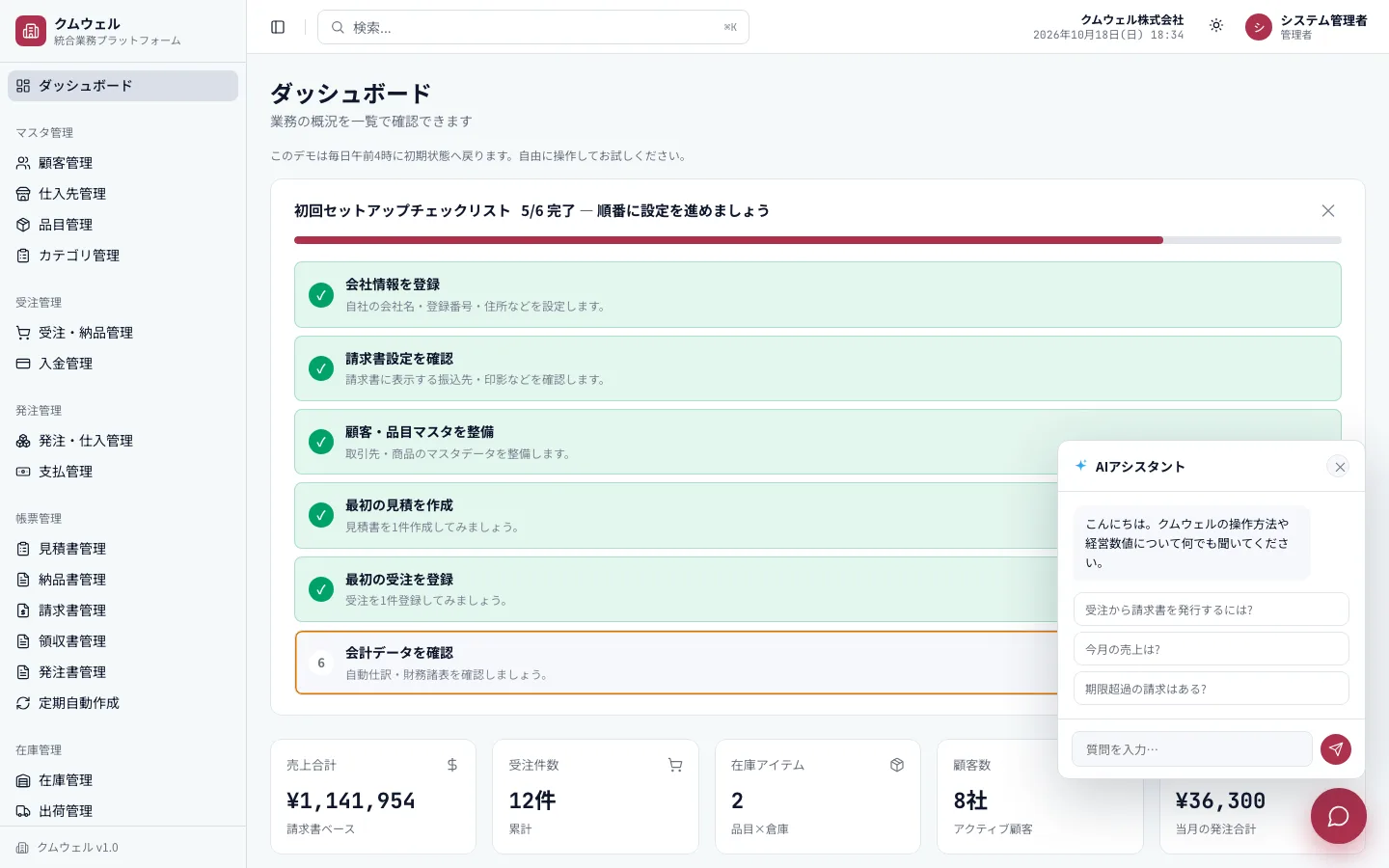Image resolution: width=1389 pixels, height=868 pixels.
Task: Click green check for 最初の見積を作成
Action: click(x=321, y=515)
